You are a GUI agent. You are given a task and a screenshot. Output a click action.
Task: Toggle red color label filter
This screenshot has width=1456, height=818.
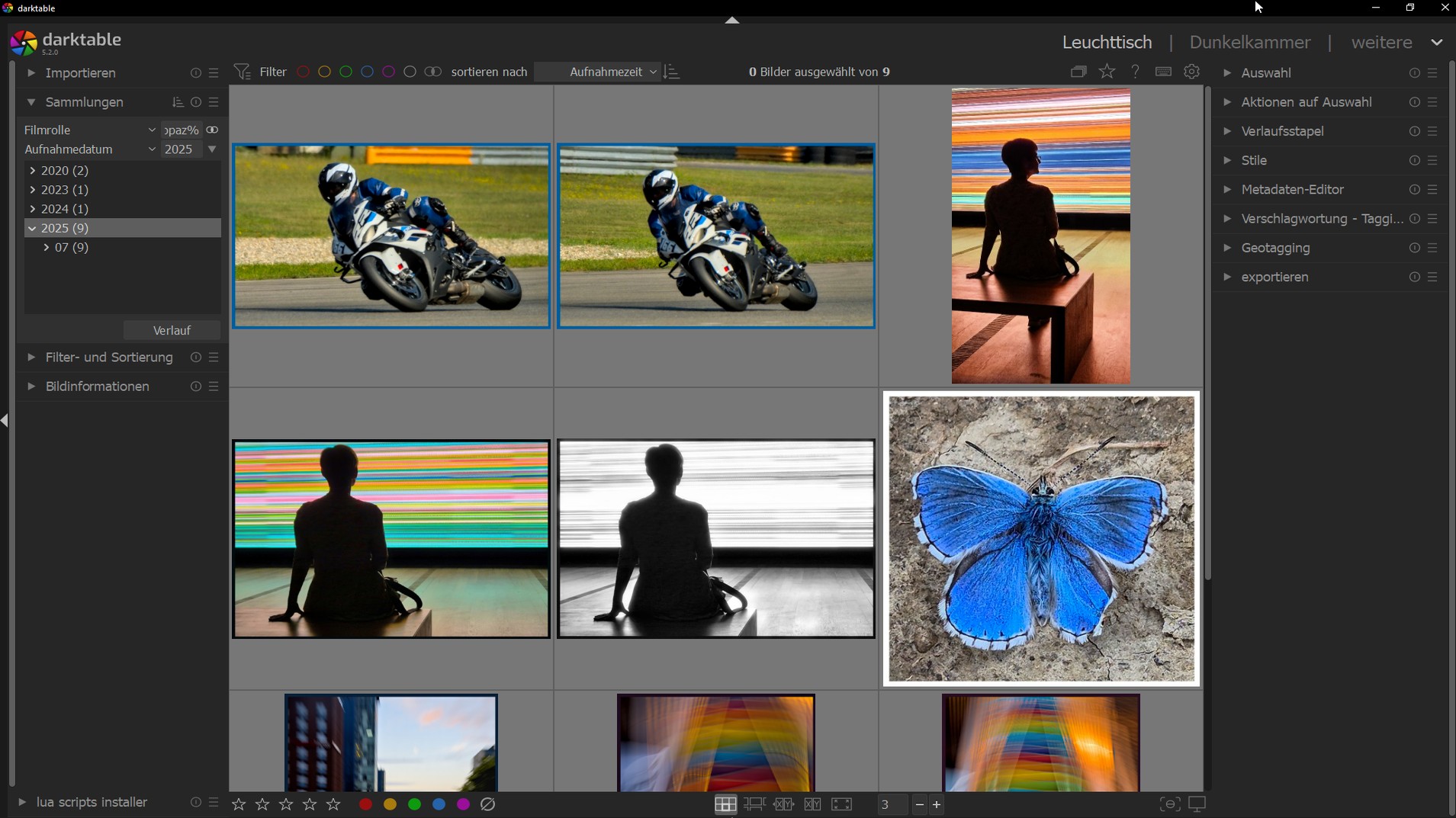click(303, 72)
